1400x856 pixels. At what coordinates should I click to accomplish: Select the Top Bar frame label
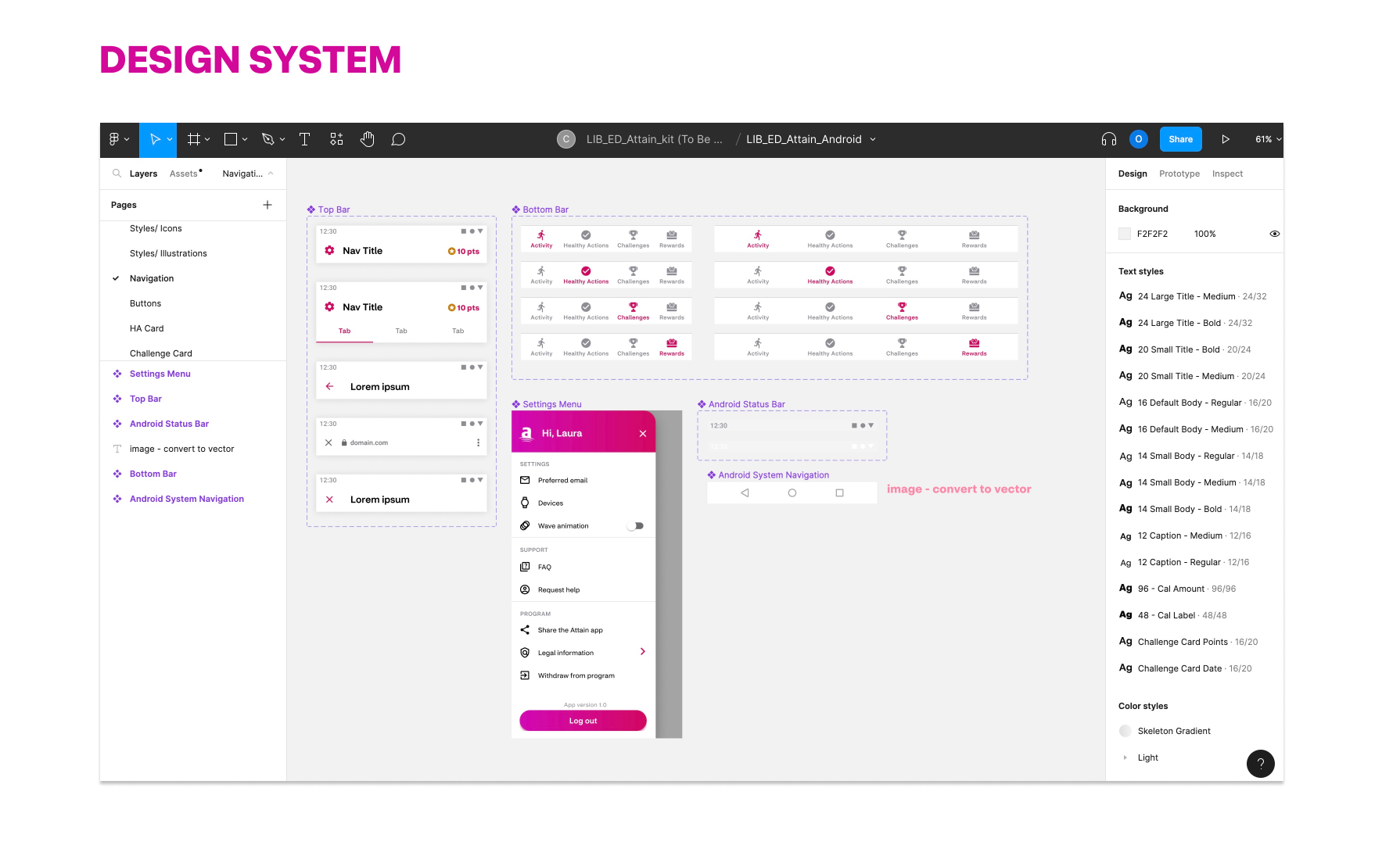pos(333,210)
